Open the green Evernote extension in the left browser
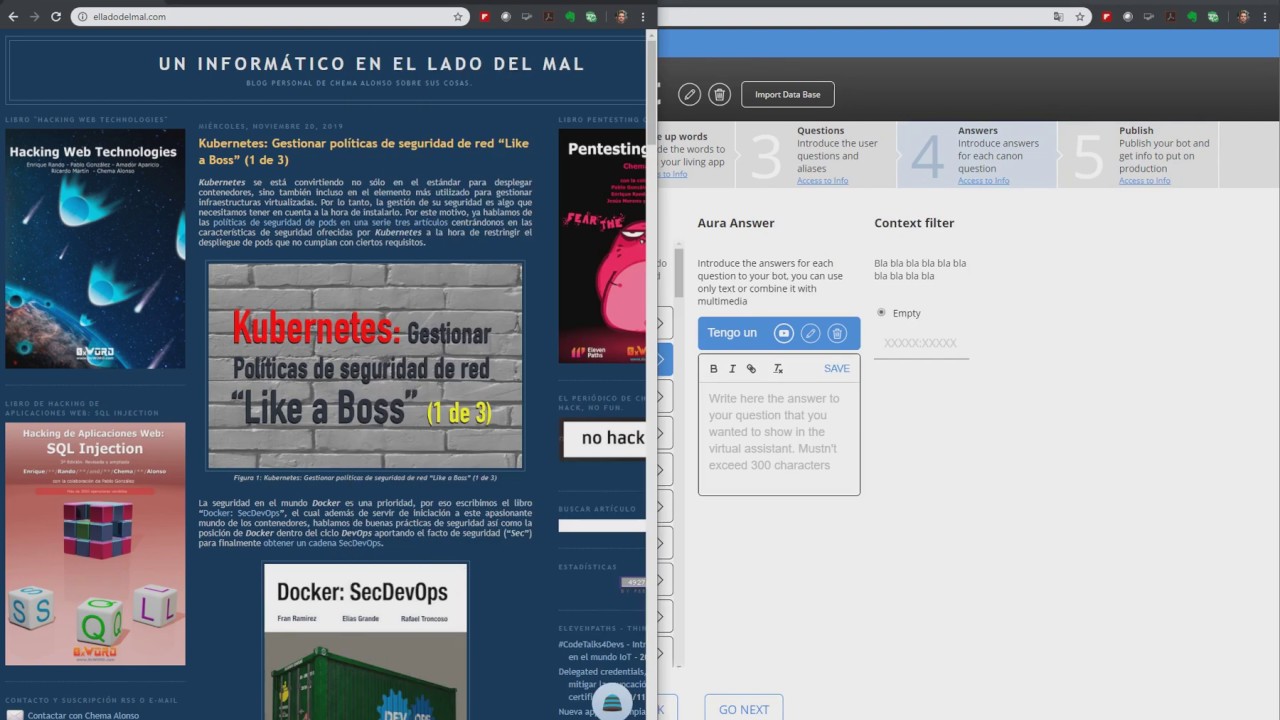 pyautogui.click(x=570, y=17)
